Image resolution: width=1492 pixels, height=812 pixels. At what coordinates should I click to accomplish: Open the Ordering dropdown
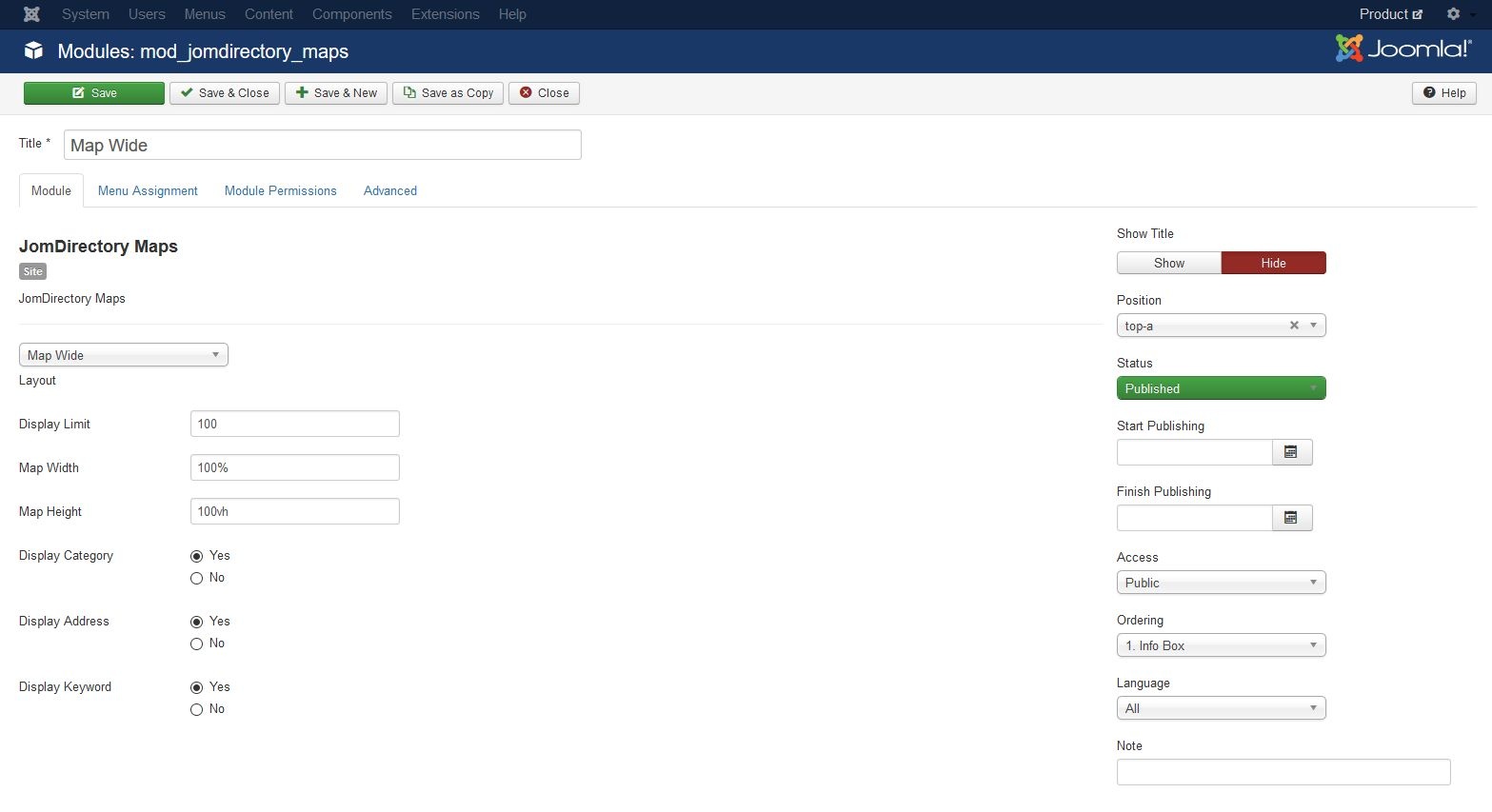coord(1221,645)
